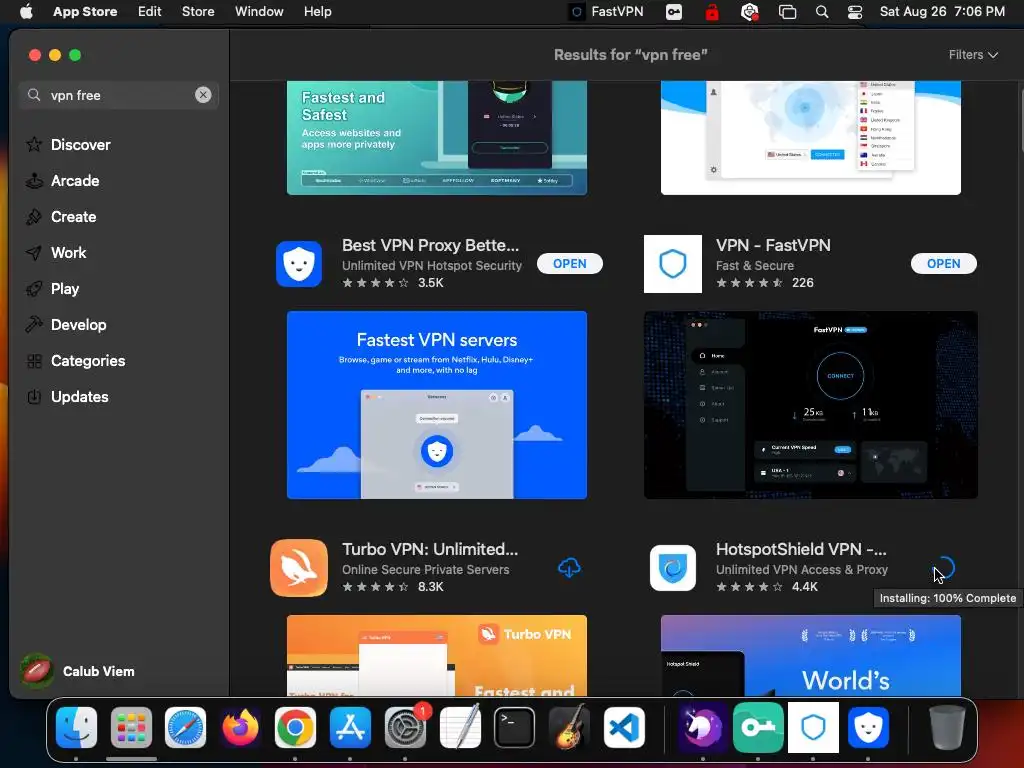Open the Window menu

point(259,11)
